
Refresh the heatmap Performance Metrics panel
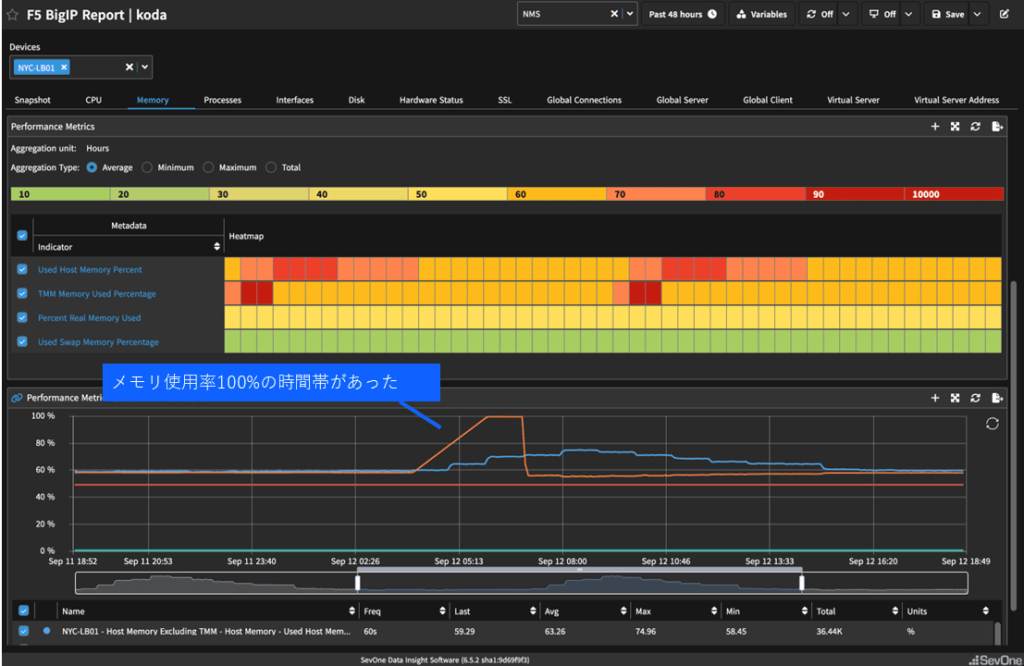(975, 127)
